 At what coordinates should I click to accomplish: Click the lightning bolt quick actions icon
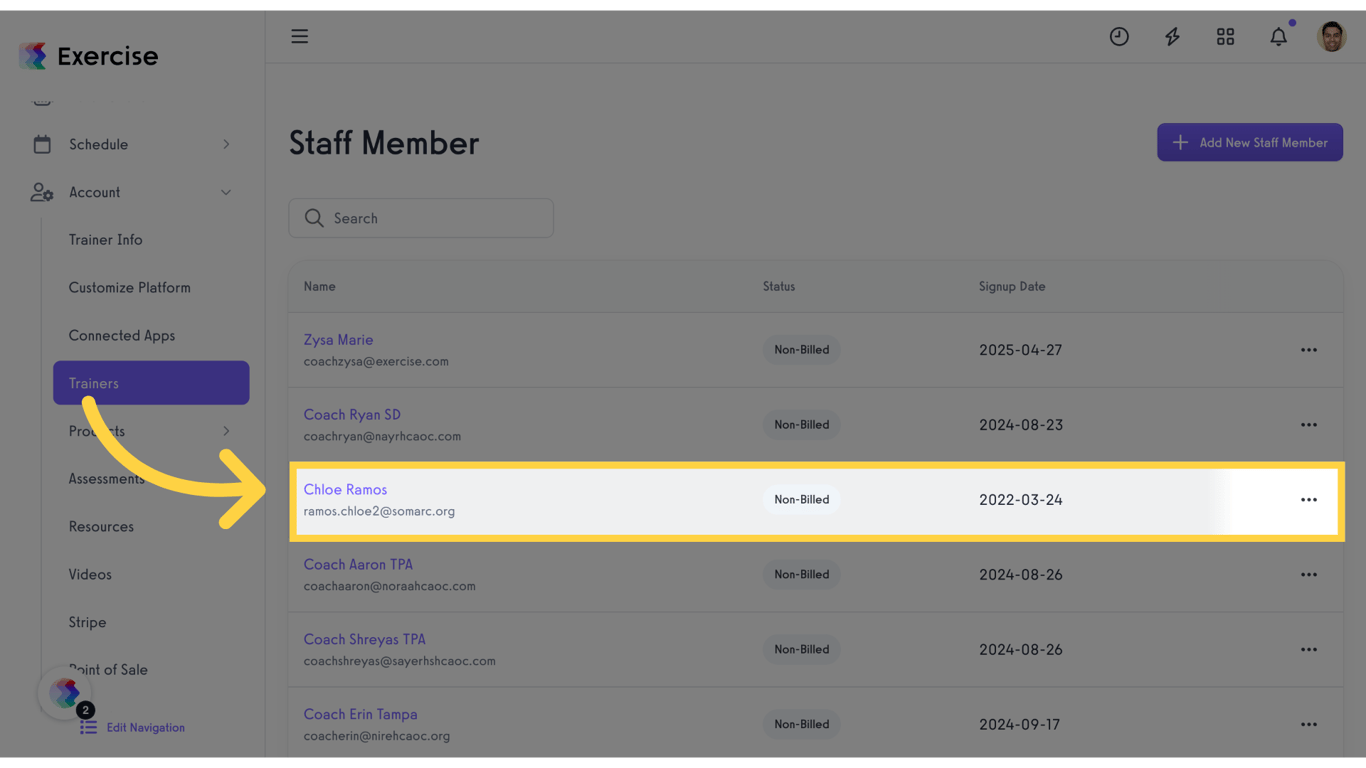[x=1172, y=37]
